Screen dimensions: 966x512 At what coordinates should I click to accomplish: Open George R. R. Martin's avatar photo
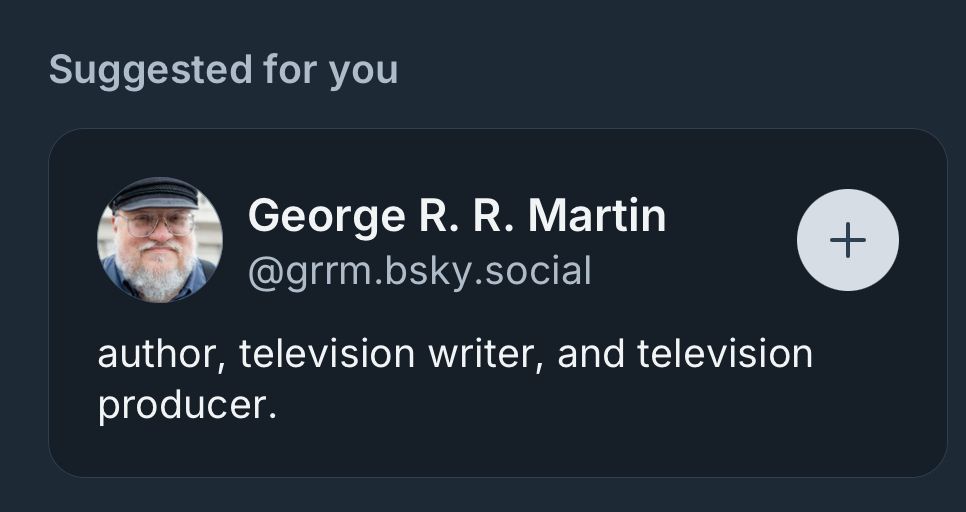(160, 240)
